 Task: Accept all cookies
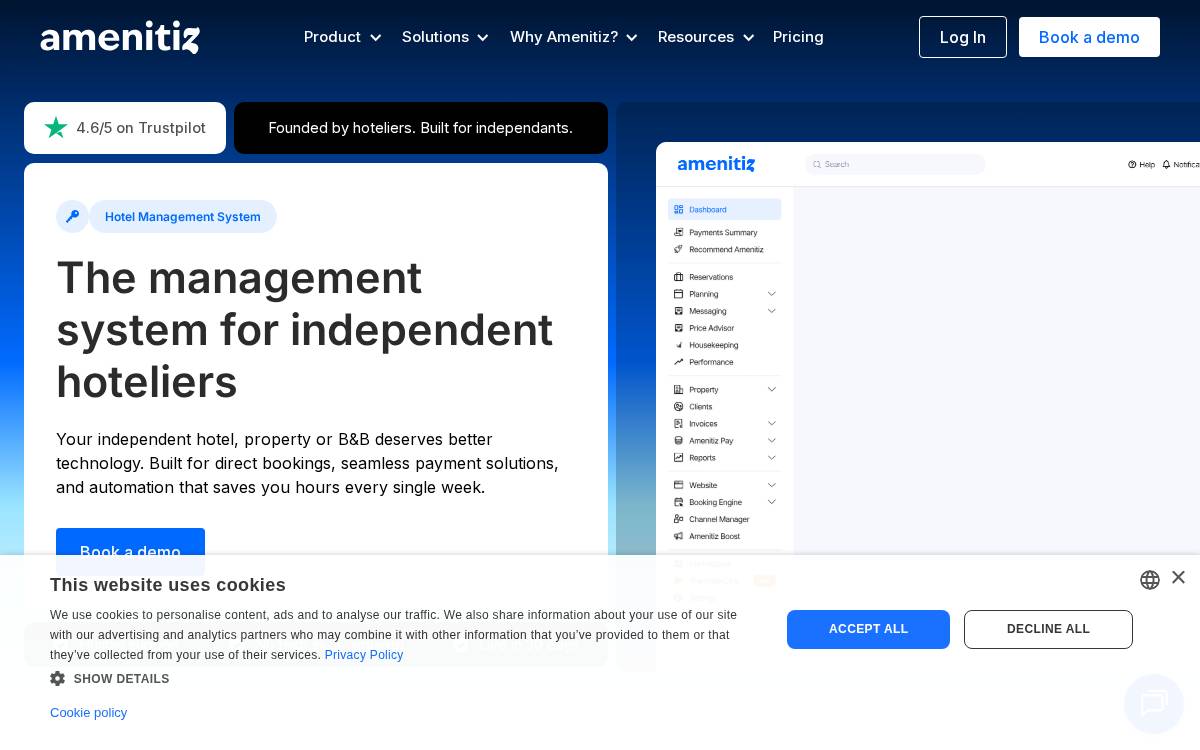click(x=868, y=629)
